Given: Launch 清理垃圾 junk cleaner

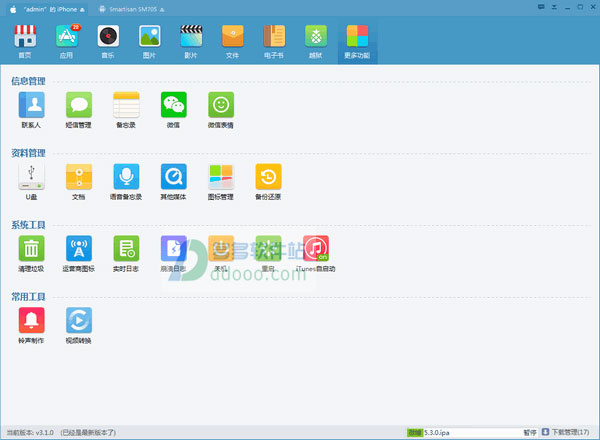Looking at the screenshot, I should point(31,254).
